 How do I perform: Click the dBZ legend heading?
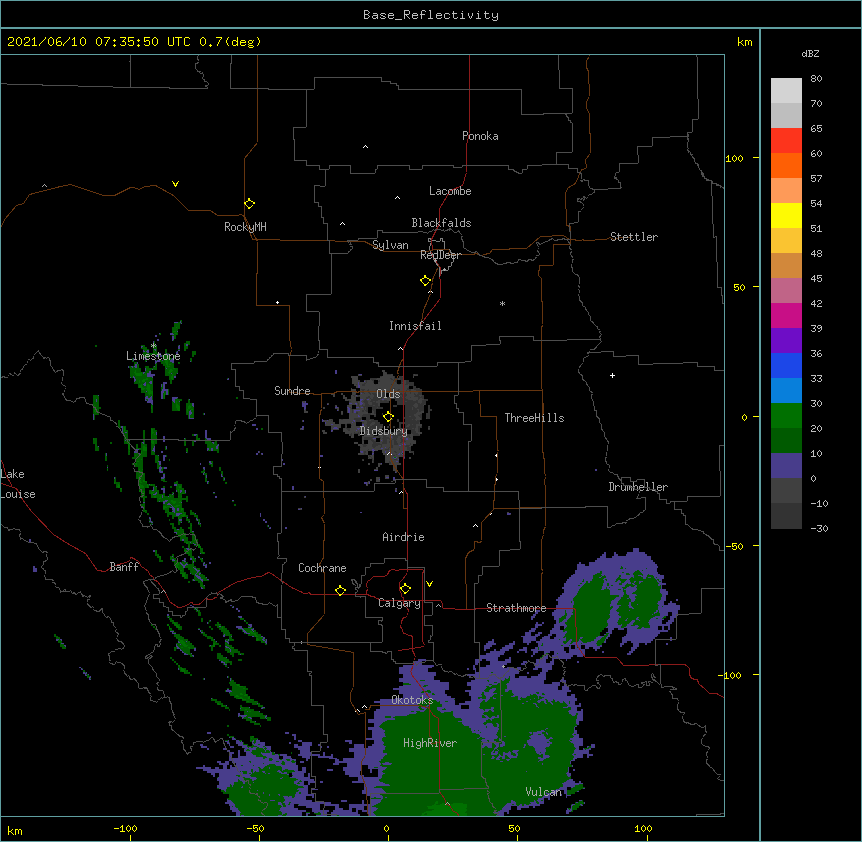click(810, 53)
